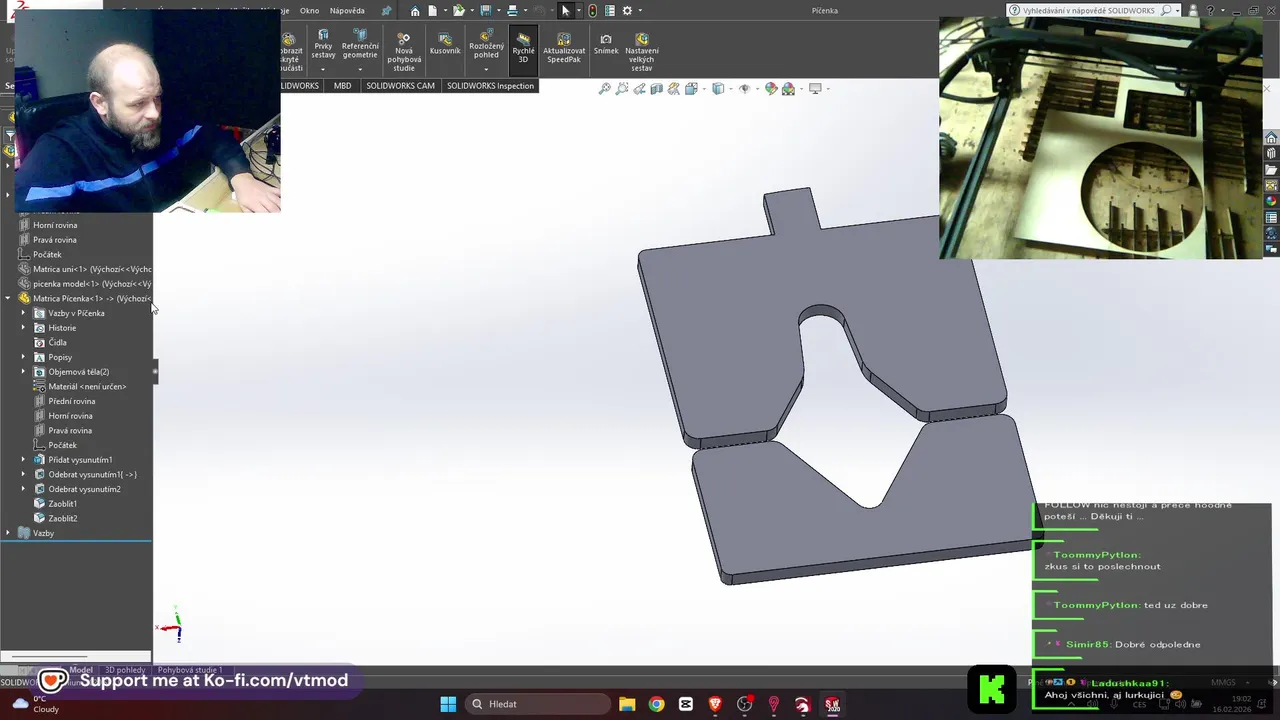This screenshot has width=1280, height=720.
Task: Click the Open file icon
Action: point(458,11)
